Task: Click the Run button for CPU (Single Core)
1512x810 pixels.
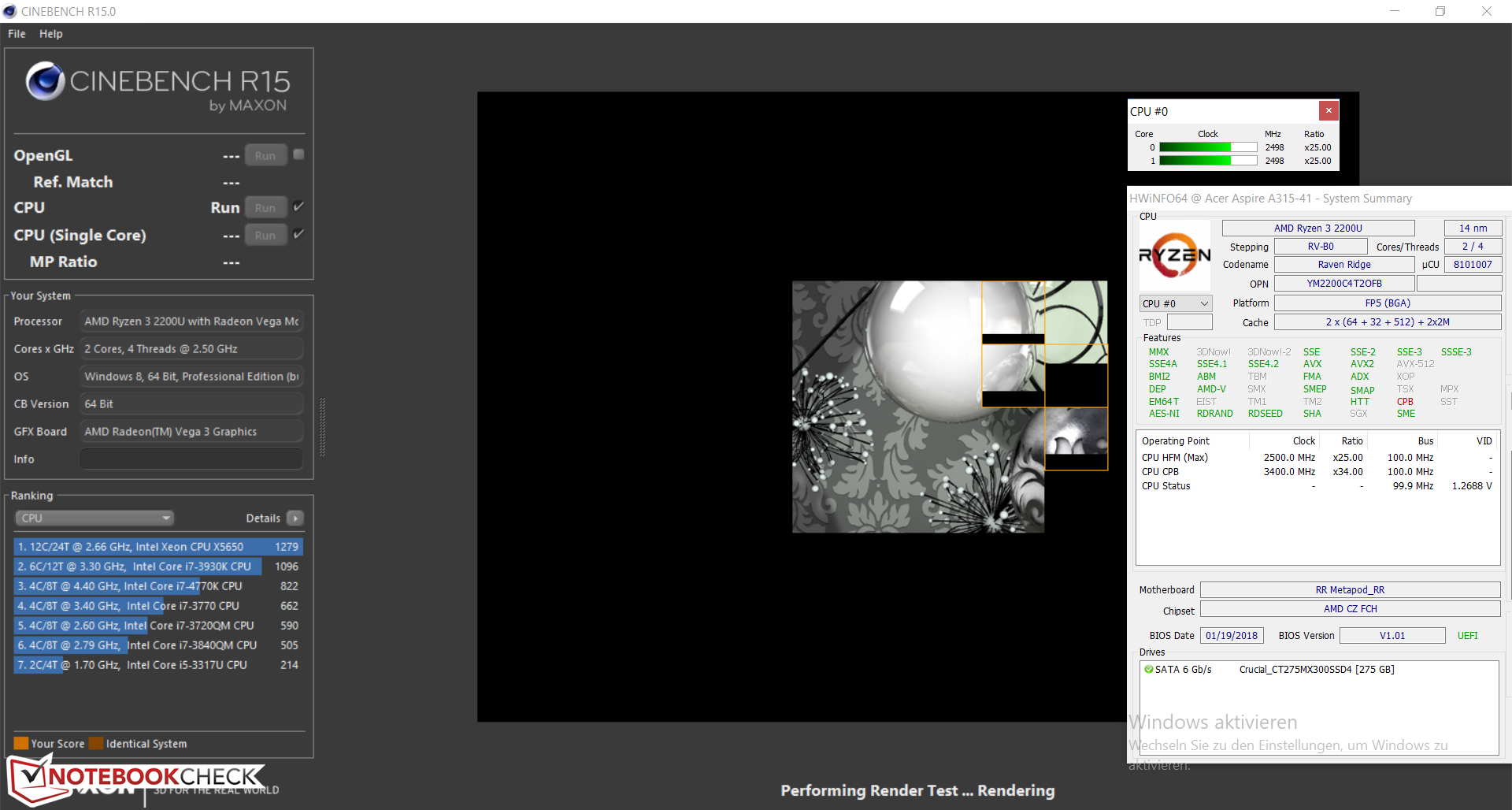Action: click(x=265, y=235)
